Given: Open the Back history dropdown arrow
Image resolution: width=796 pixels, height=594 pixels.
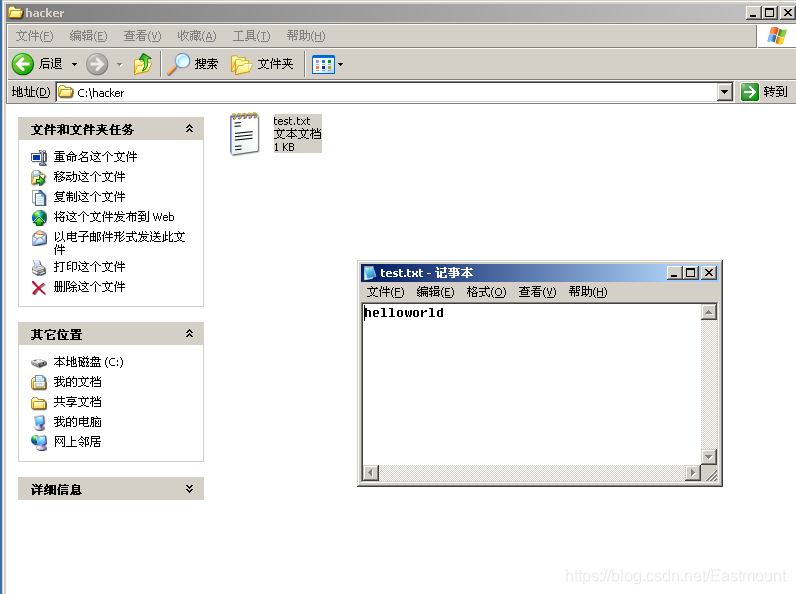Looking at the screenshot, I should pyautogui.click(x=74, y=64).
